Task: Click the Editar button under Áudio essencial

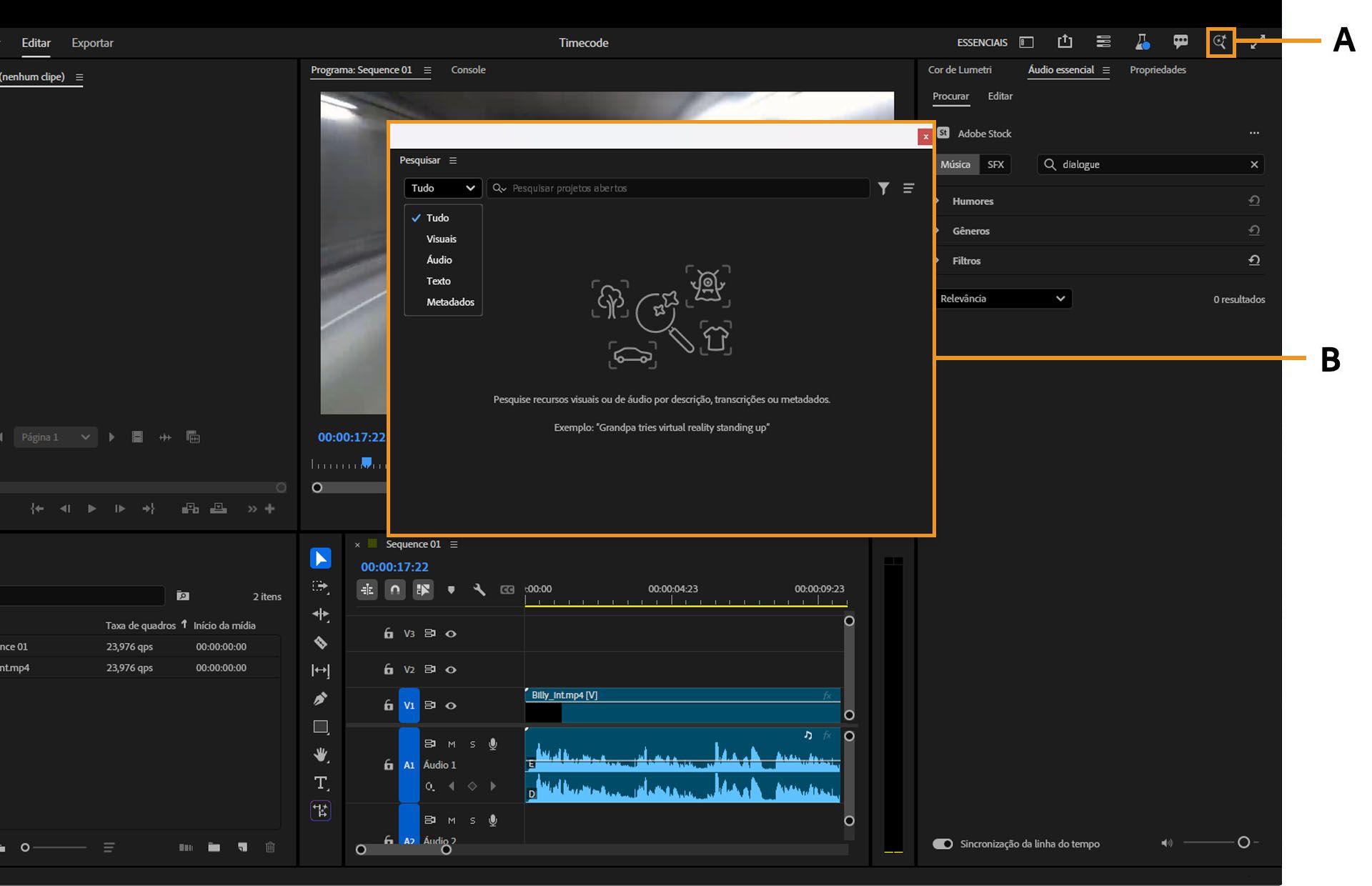Action: click(x=1000, y=96)
